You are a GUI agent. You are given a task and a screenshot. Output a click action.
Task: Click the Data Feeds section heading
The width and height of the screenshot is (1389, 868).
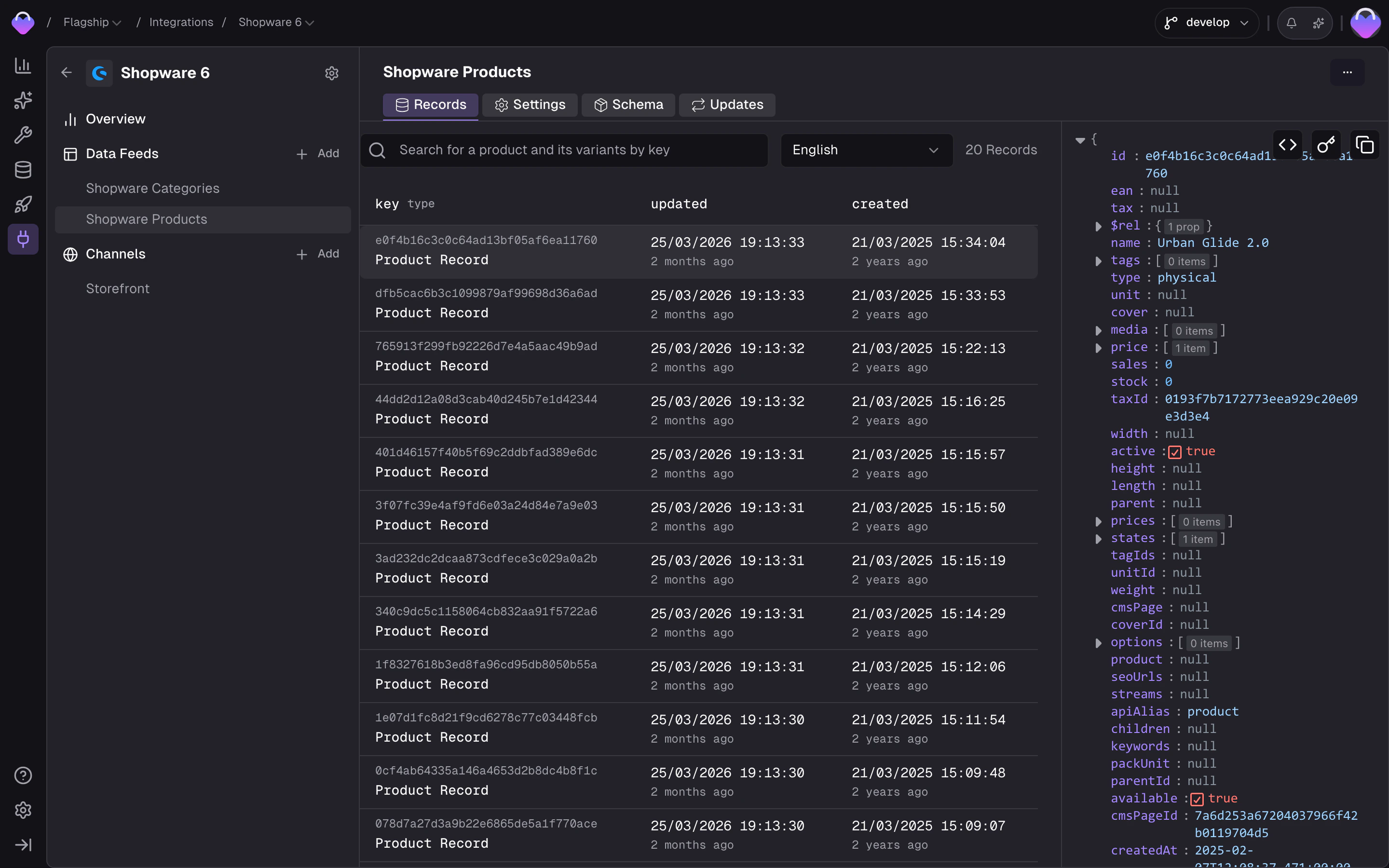122,154
